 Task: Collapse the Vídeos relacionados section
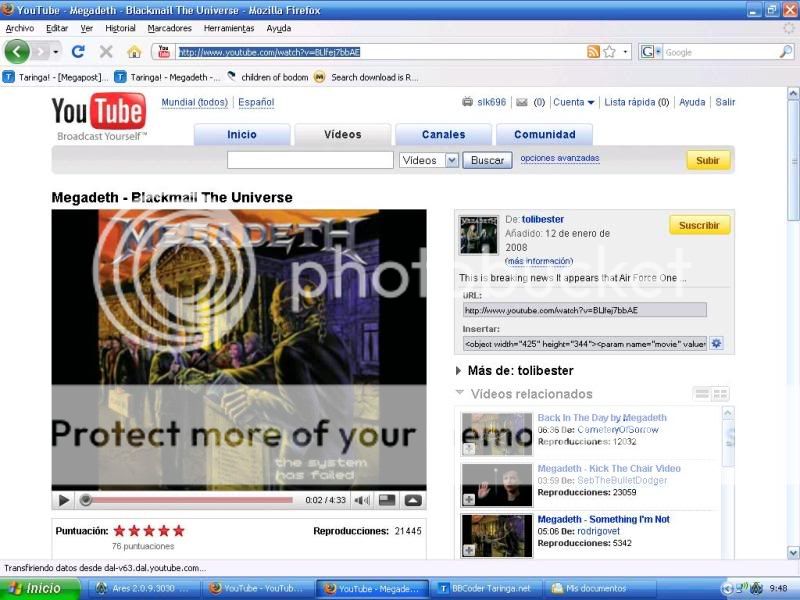pos(460,392)
